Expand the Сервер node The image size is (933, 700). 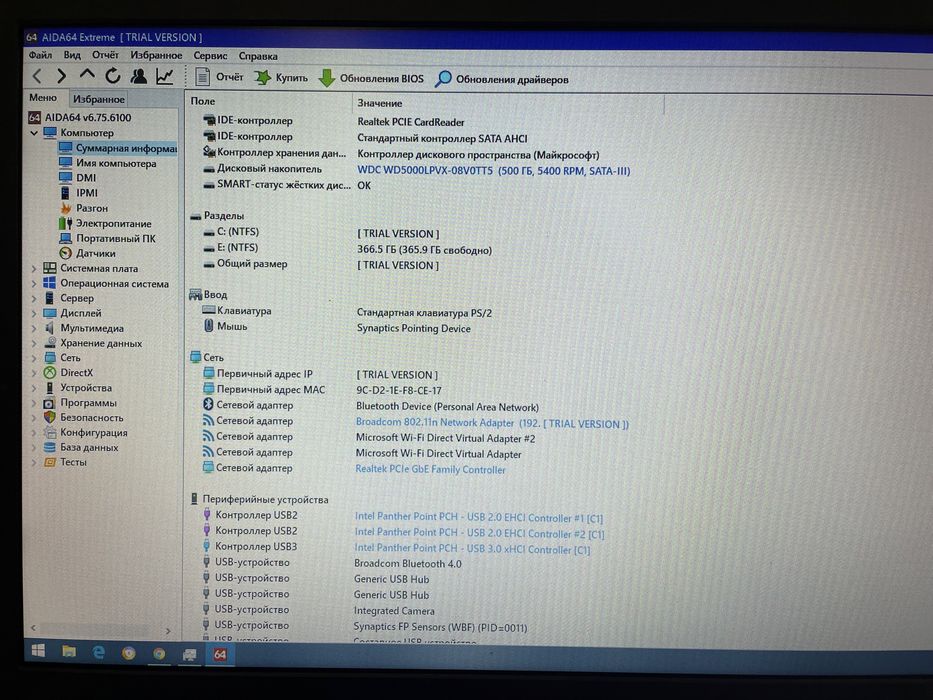point(34,298)
